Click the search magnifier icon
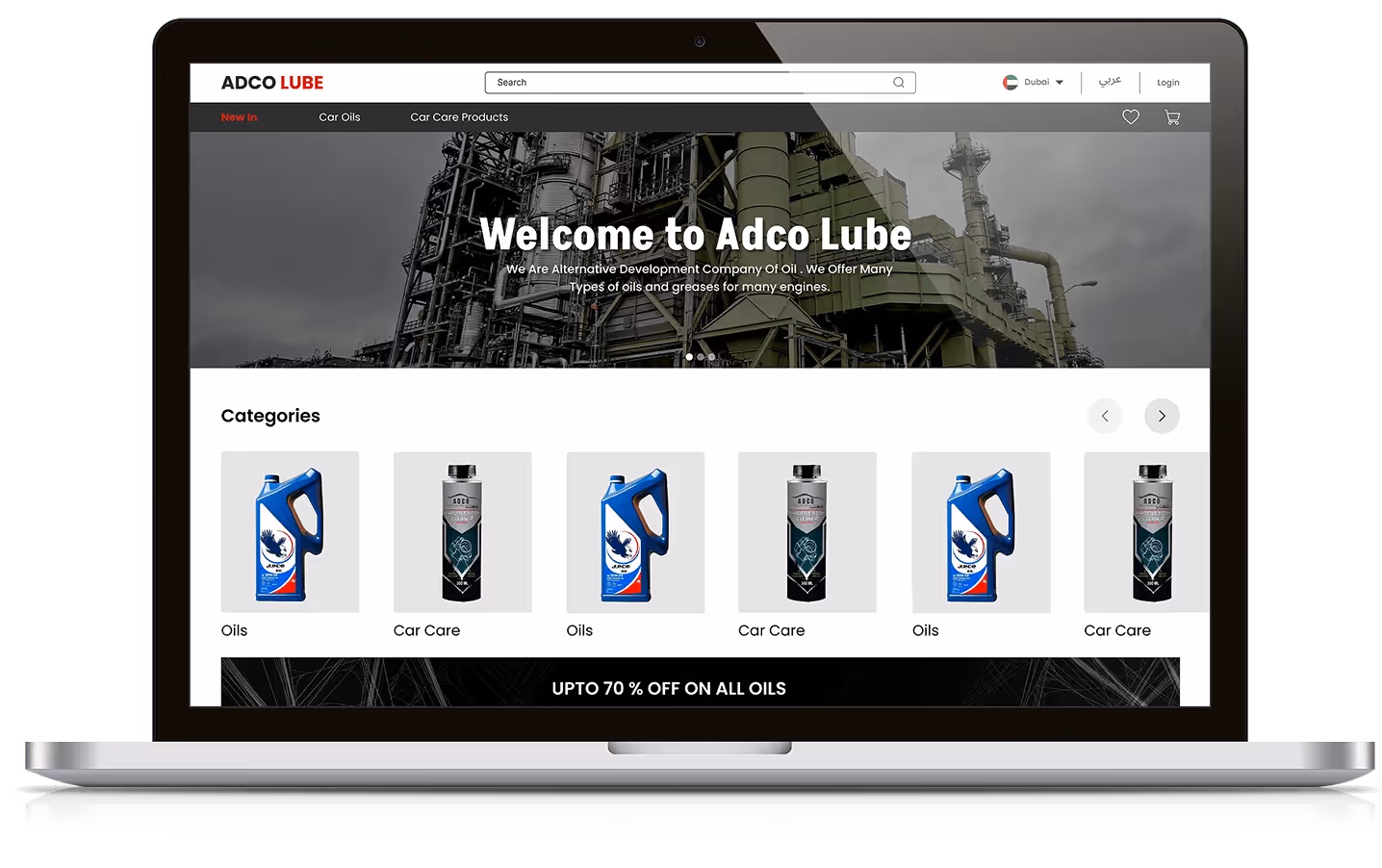The height and width of the screenshot is (868, 1382). [x=898, y=83]
